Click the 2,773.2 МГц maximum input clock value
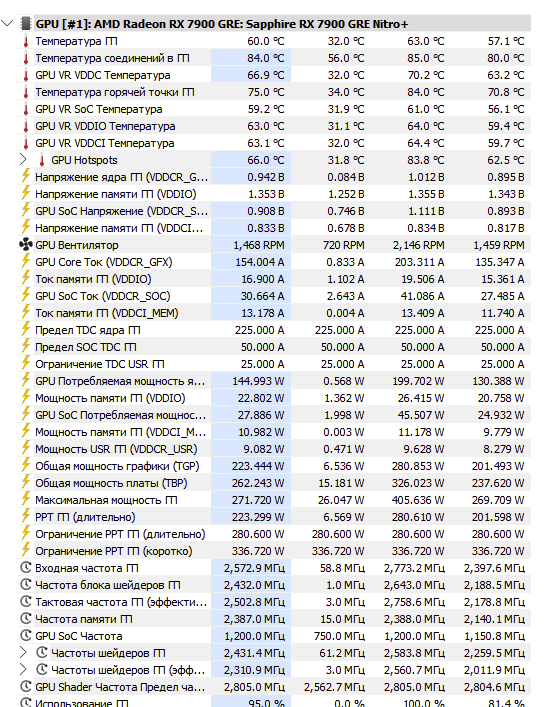This screenshot has height=707, width=556. pos(414,568)
